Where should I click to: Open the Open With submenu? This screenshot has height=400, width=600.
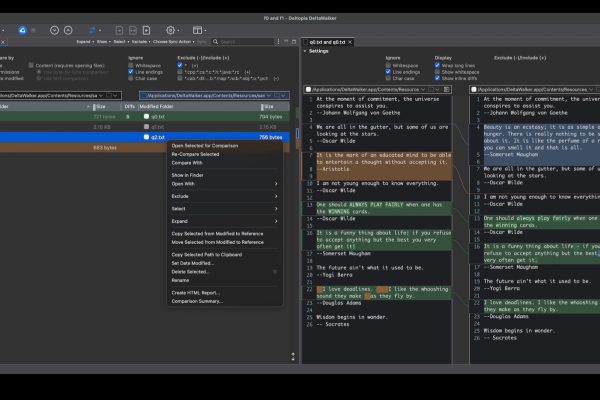225,184
